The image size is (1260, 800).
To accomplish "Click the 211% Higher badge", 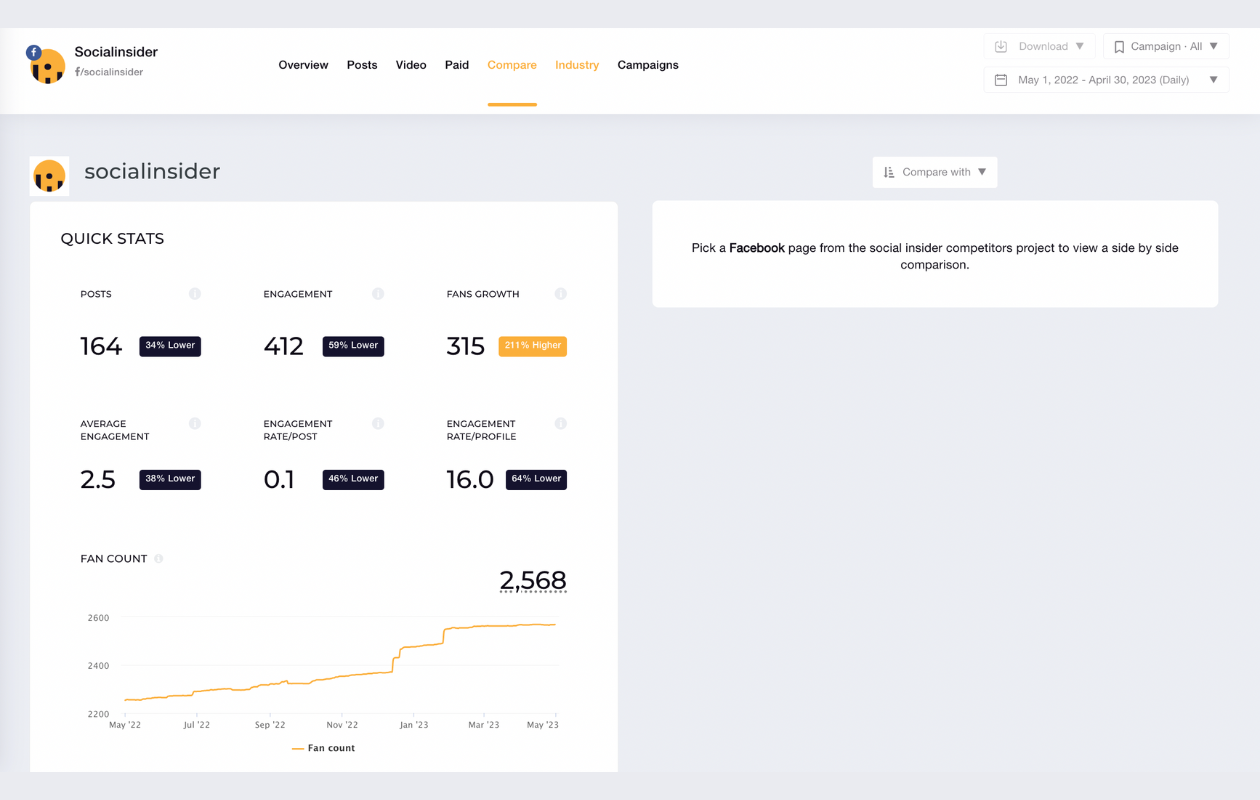I will click(x=532, y=346).
